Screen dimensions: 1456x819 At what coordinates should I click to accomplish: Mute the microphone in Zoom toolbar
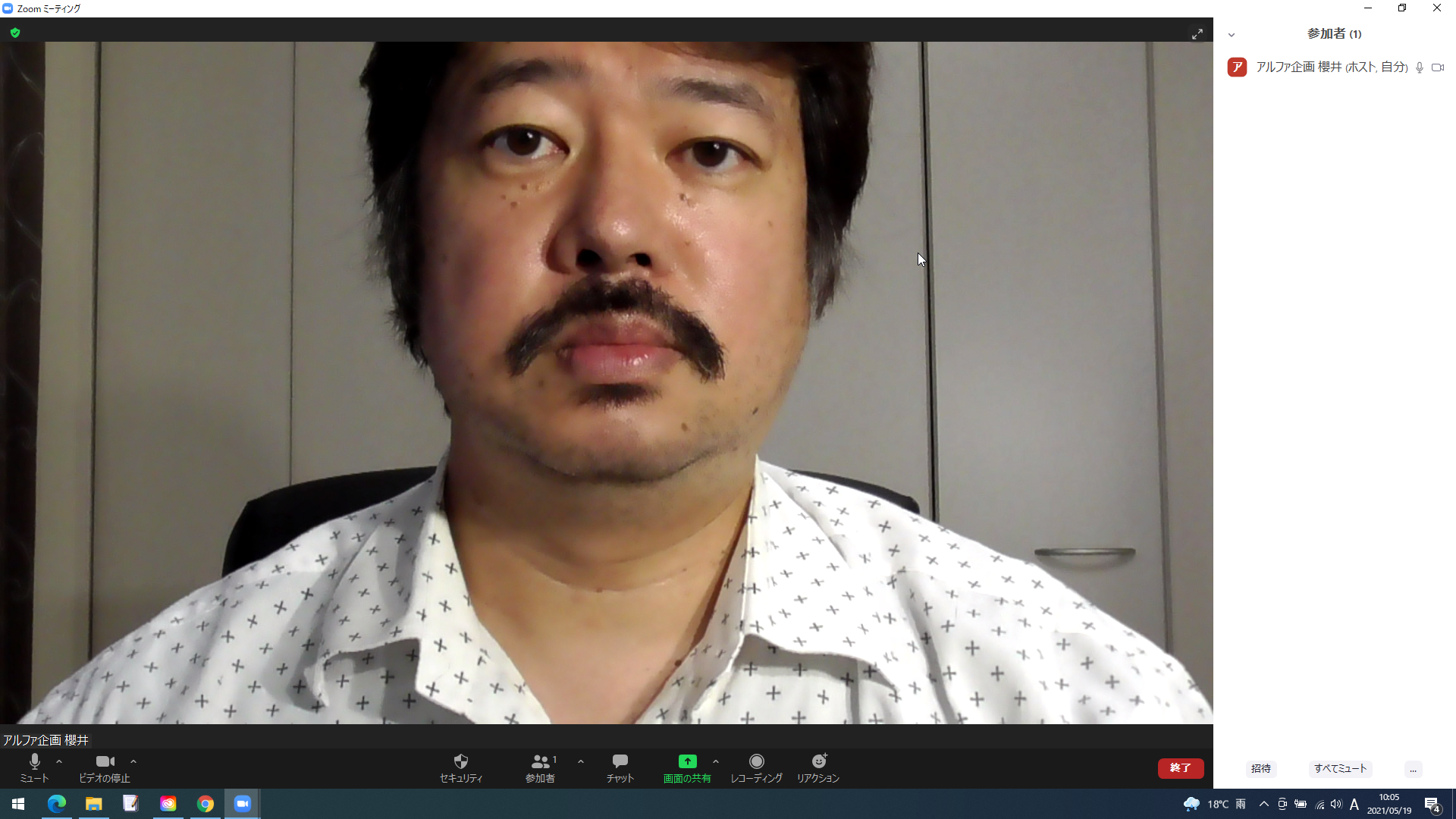click(34, 768)
